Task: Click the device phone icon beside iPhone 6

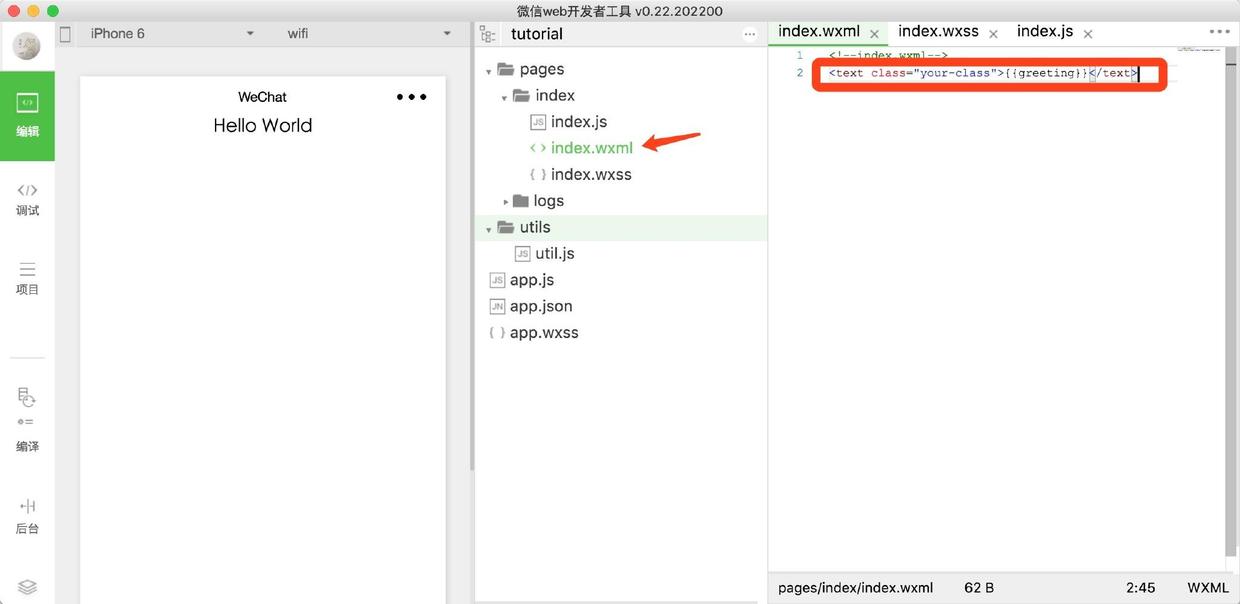Action: [x=66, y=34]
